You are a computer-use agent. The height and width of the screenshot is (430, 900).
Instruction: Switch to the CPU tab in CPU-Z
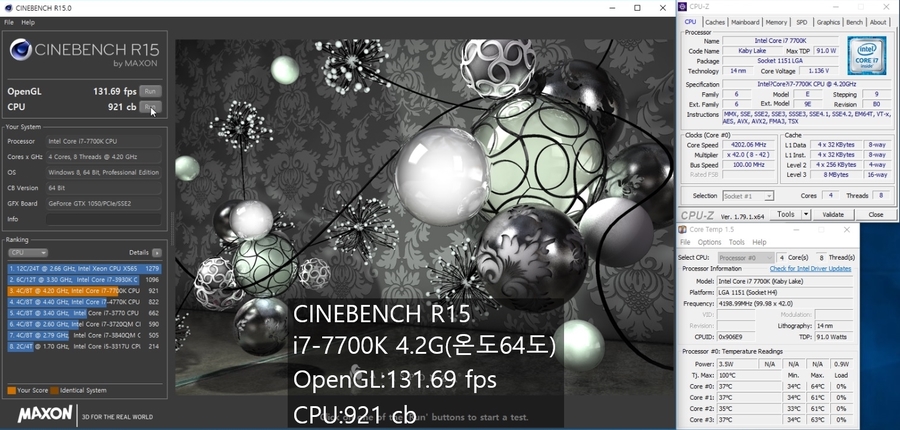(690, 22)
